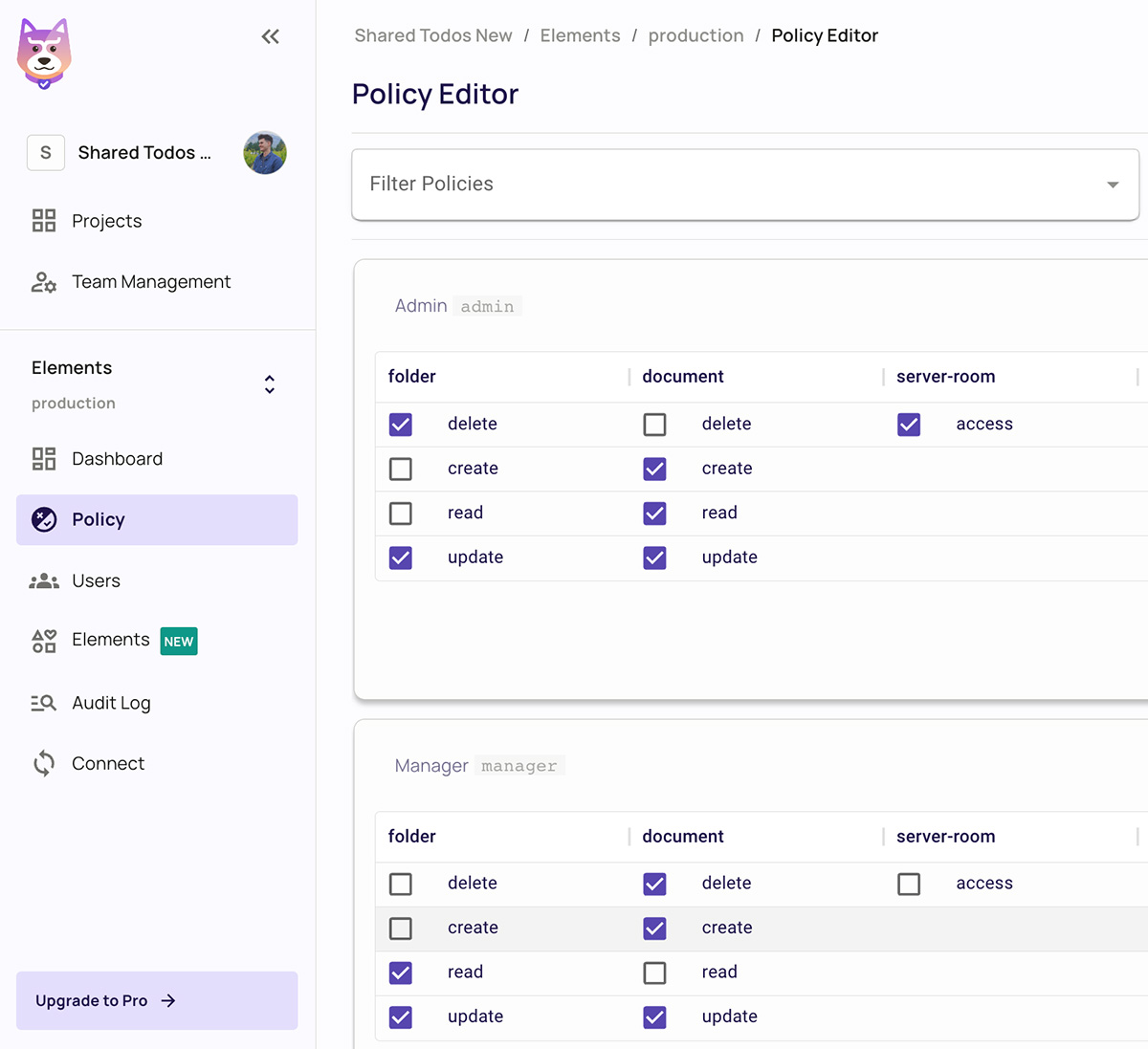Select the Policy sidebar item

coord(157,520)
